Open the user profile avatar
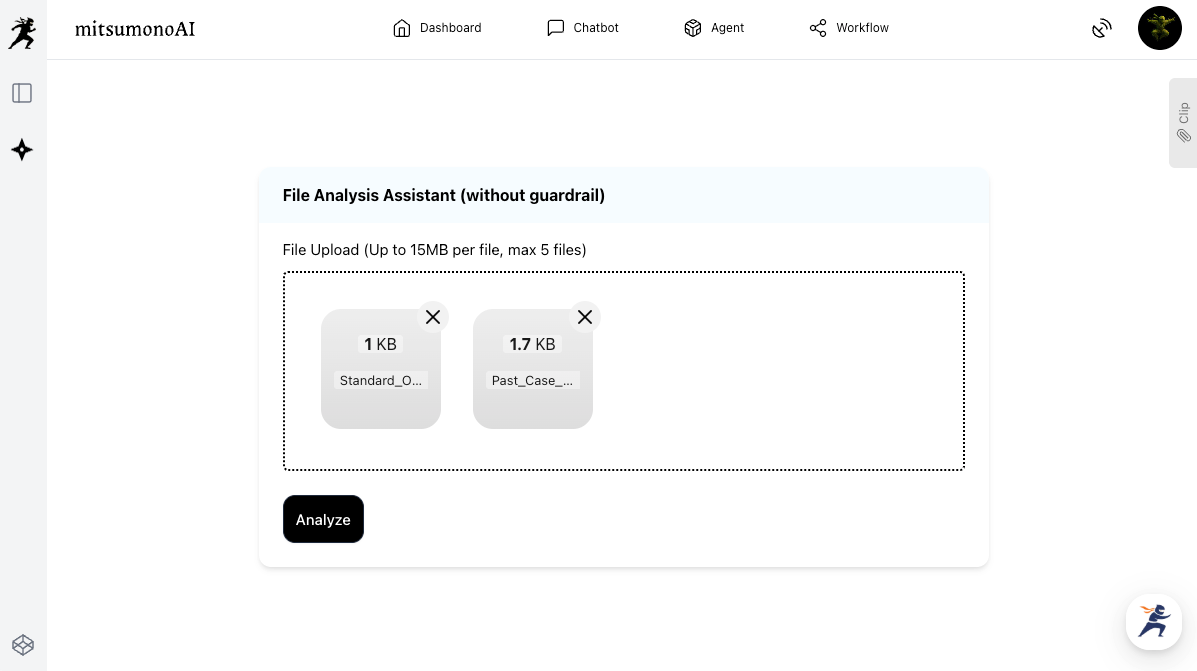 (1160, 28)
